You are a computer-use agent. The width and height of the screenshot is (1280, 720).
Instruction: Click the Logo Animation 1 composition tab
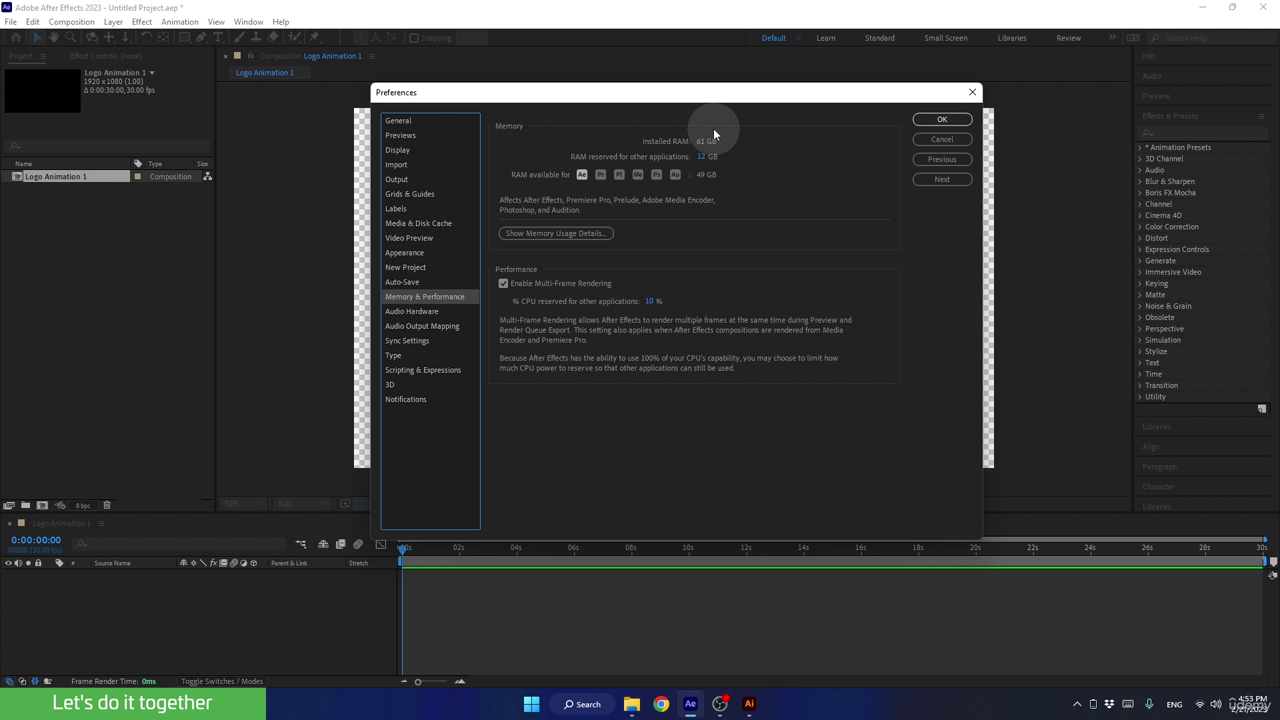coord(265,73)
